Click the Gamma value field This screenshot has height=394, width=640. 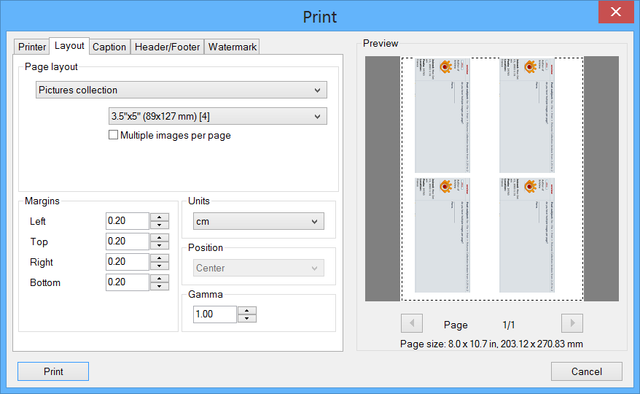point(215,314)
